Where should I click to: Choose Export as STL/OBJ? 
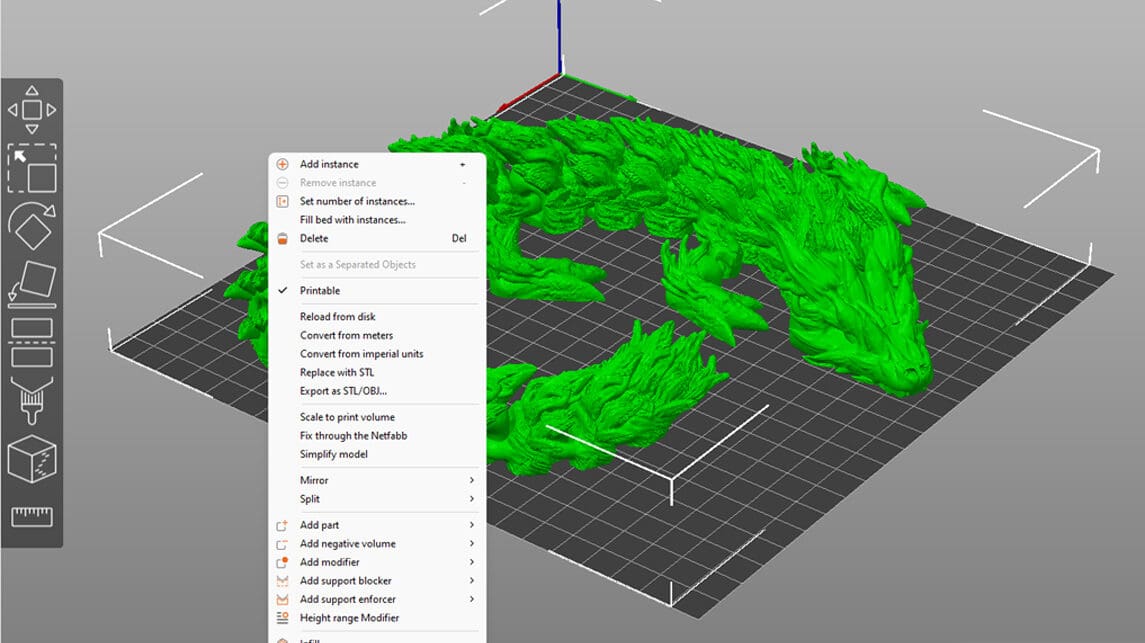pos(377,391)
